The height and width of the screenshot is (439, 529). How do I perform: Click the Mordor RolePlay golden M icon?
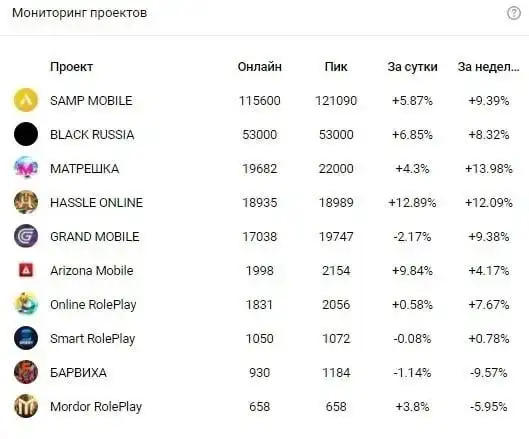26,406
